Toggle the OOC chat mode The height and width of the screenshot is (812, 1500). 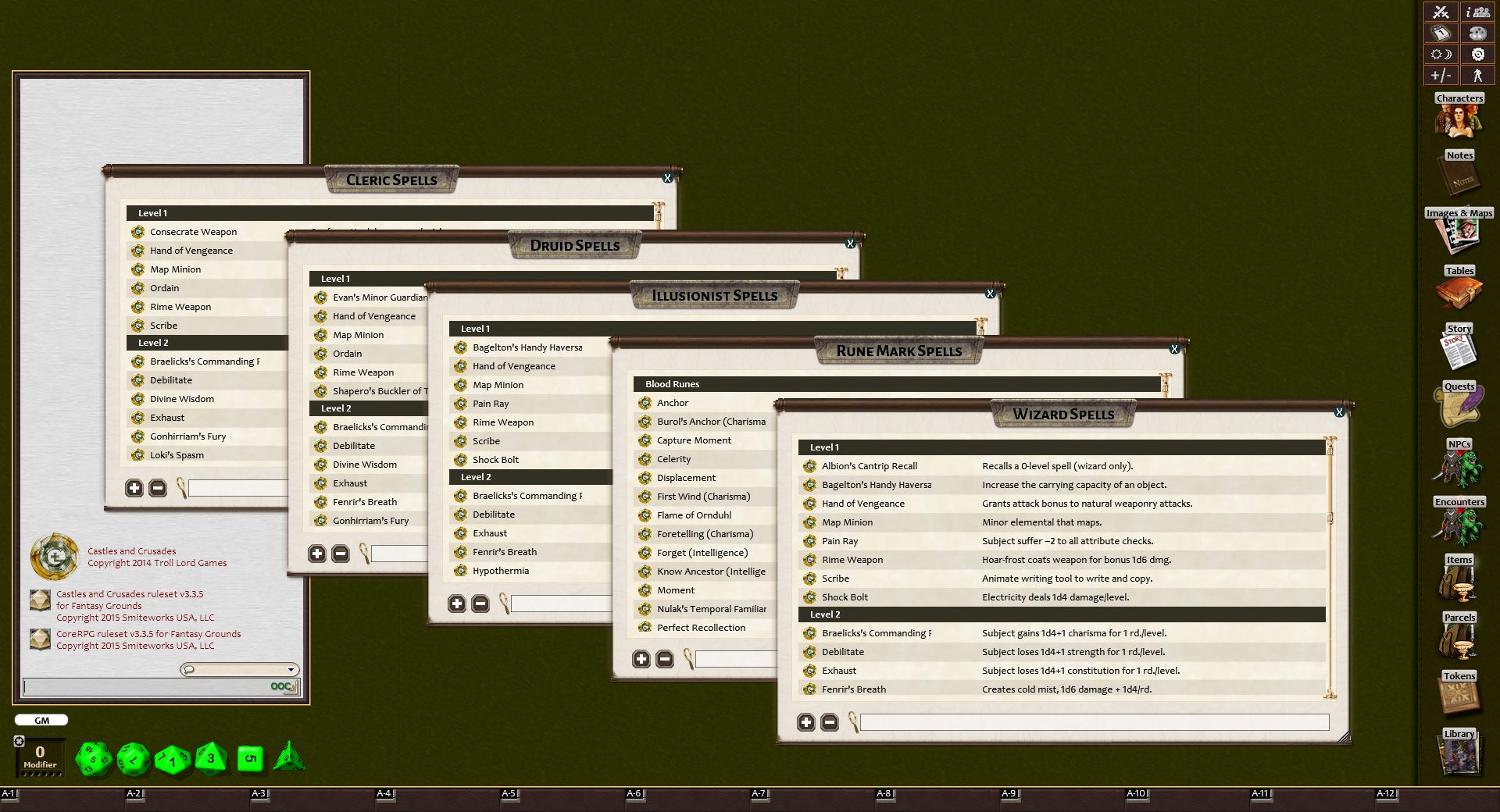click(x=283, y=688)
